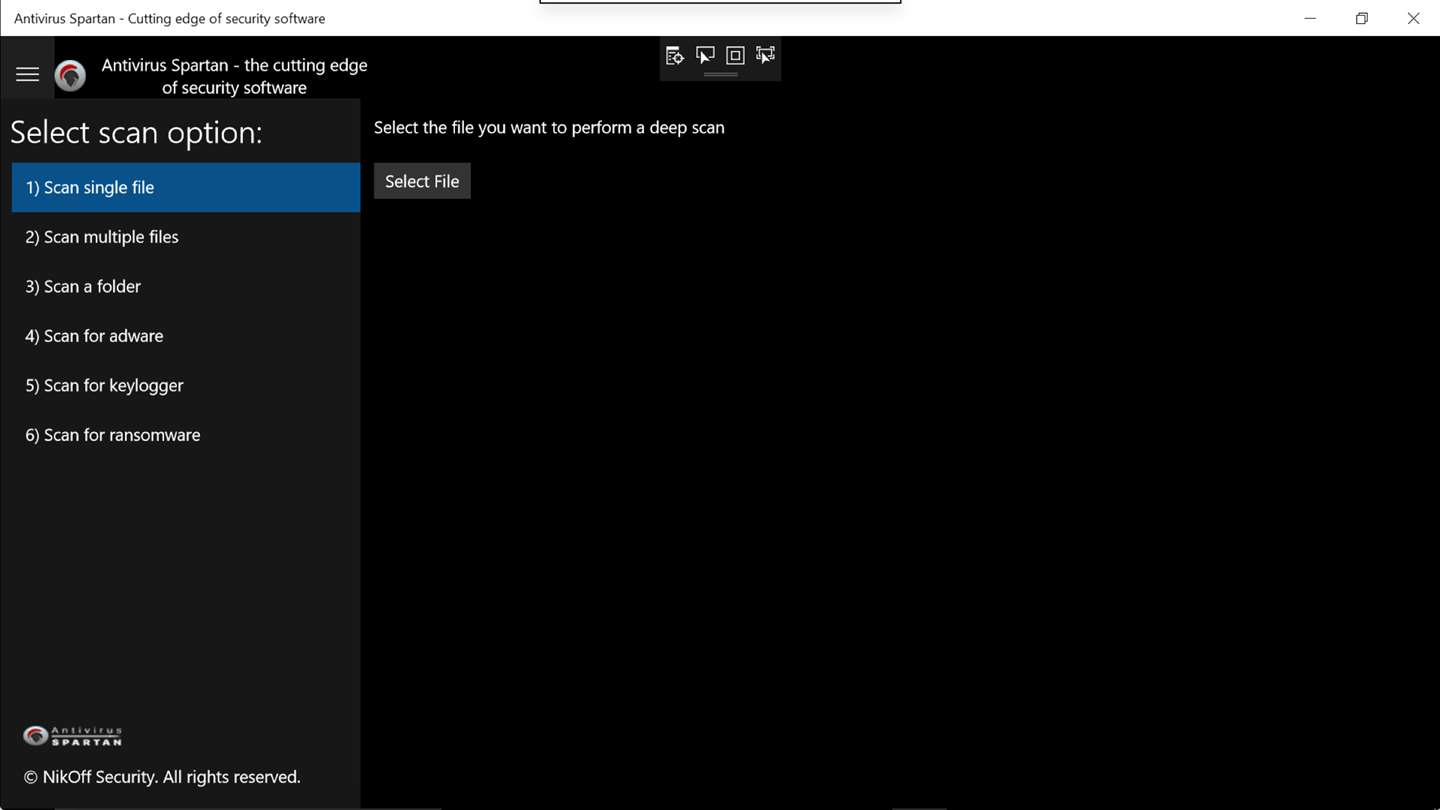Pick the 'Scan for keylogger' option

[x=186, y=385]
